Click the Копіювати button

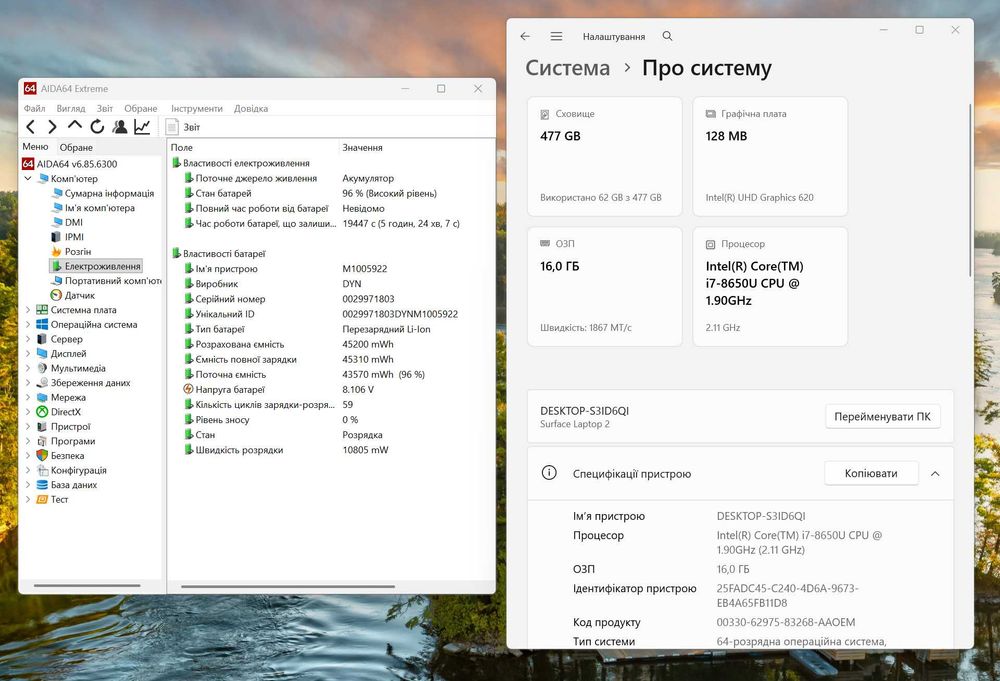pos(871,473)
